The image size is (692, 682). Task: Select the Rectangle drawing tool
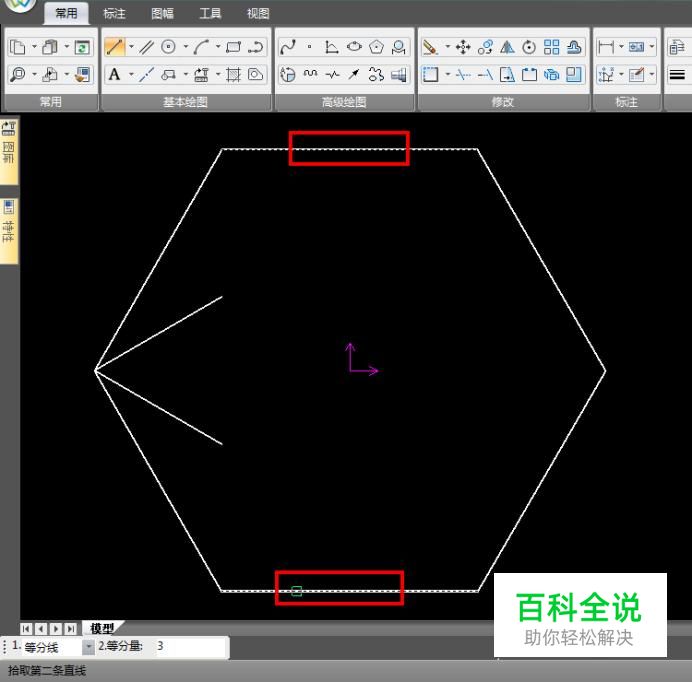pos(233,47)
